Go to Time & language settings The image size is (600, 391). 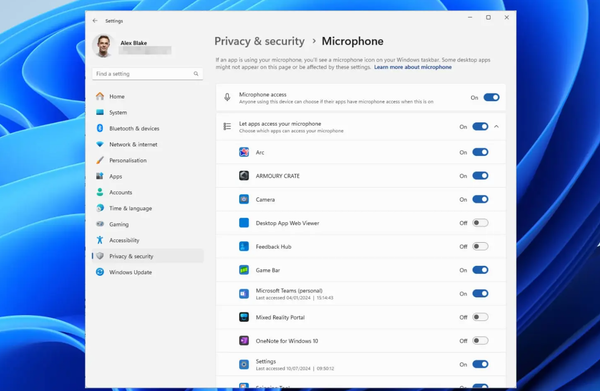pyautogui.click(x=147, y=208)
